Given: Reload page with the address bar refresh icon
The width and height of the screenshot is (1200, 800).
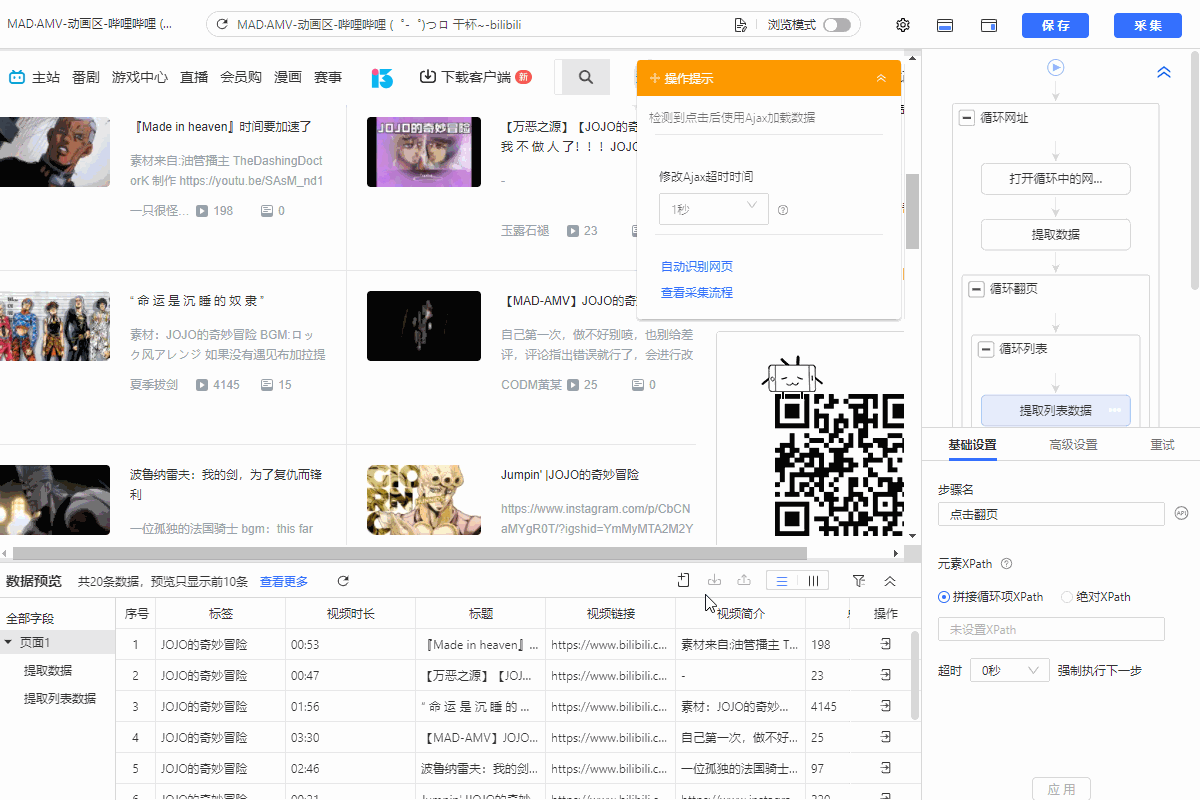Looking at the screenshot, I should tap(221, 25).
